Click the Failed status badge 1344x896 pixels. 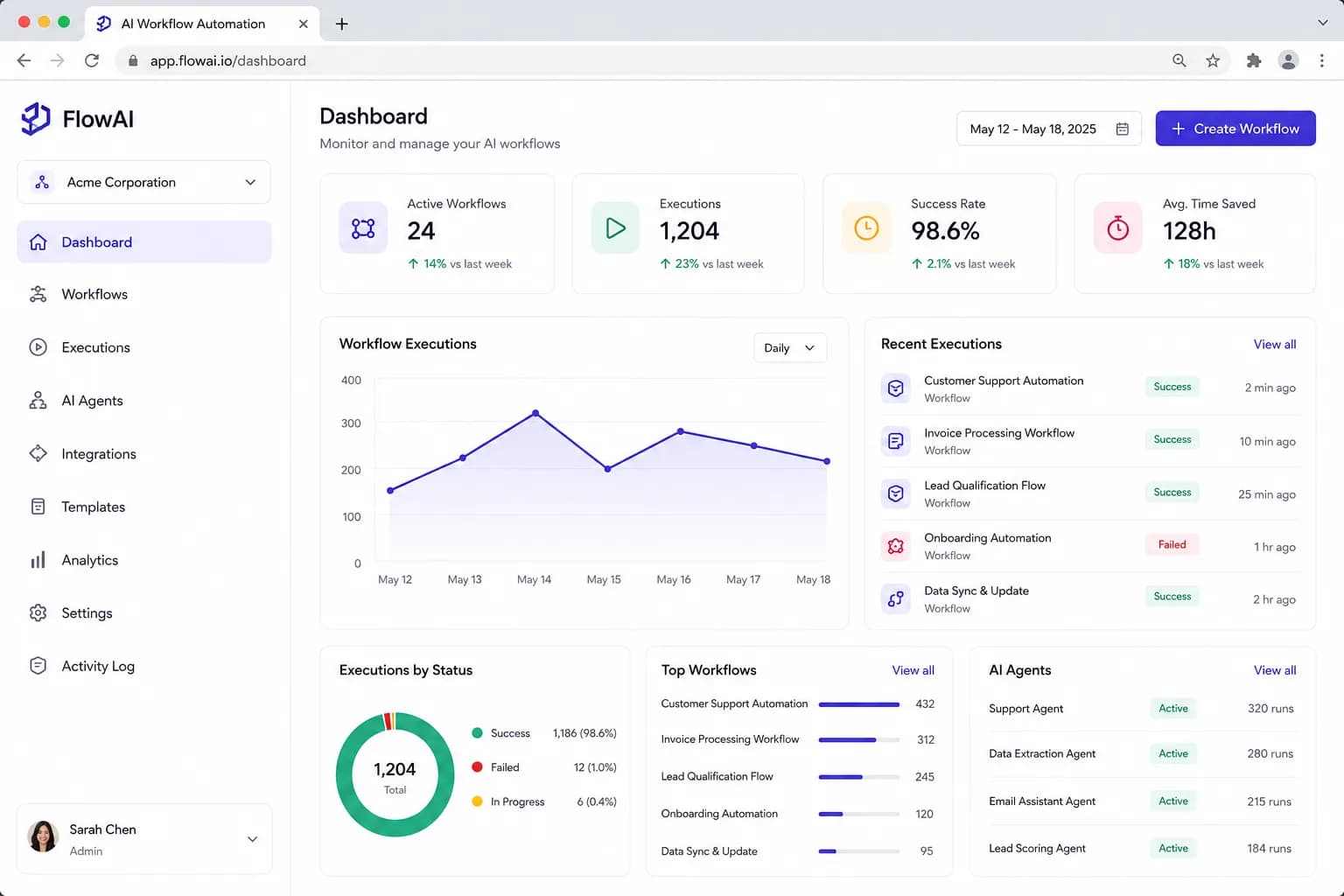point(1172,544)
